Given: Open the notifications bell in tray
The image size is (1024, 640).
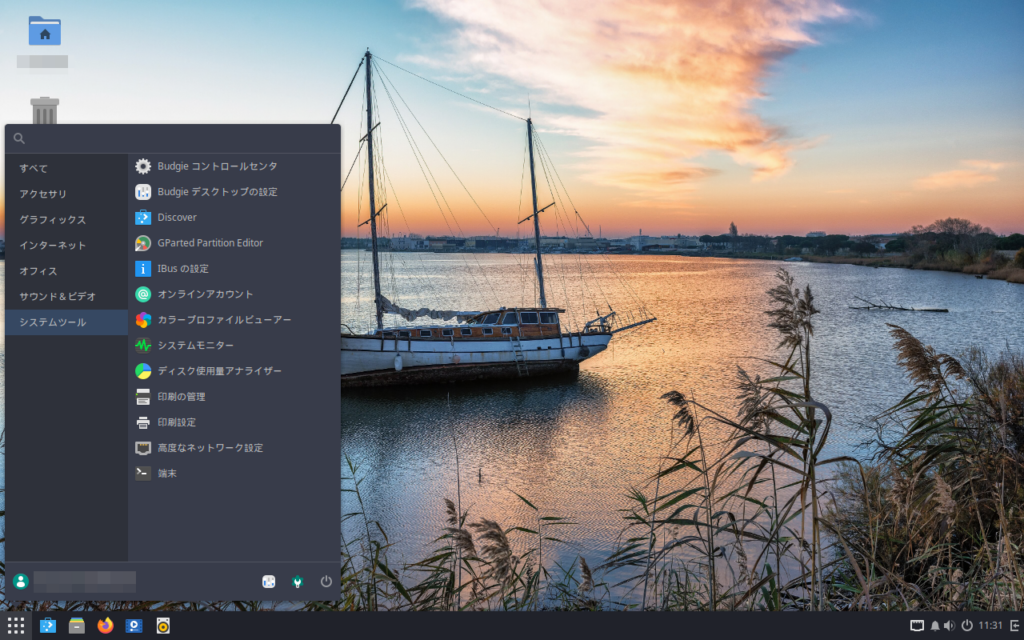Looking at the screenshot, I should coord(935,626).
